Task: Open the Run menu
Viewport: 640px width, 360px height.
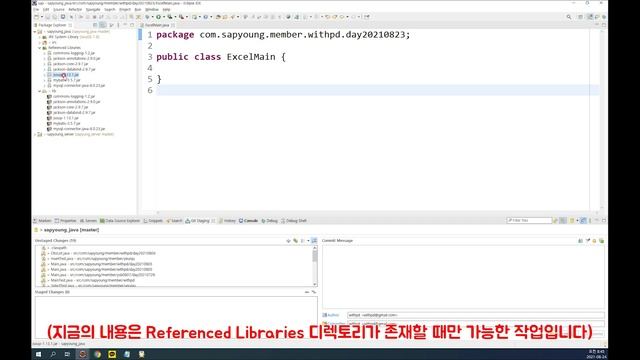Action: pos(138,9)
